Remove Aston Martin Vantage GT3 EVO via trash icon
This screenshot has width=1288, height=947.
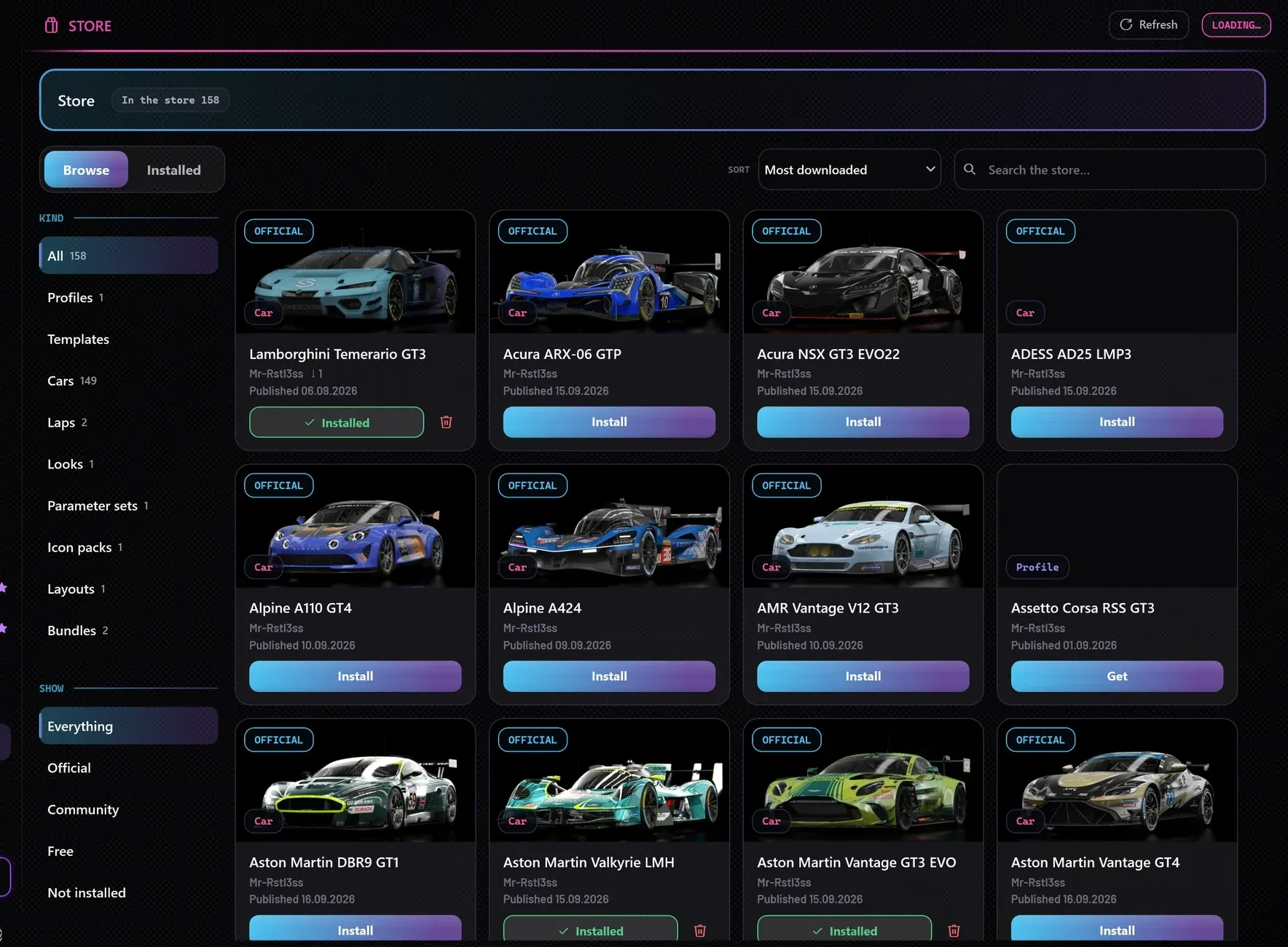[954, 930]
